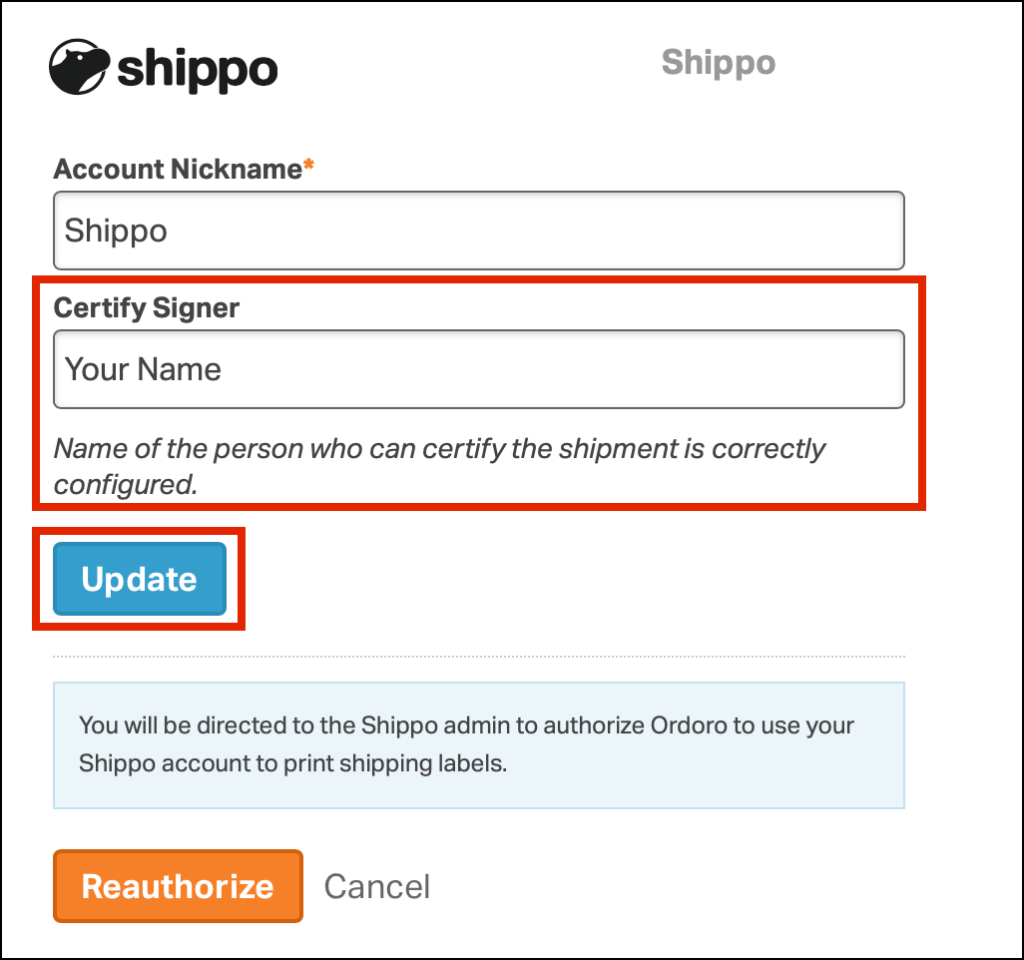Click the print shipping labels sentence line
Image resolution: width=1024 pixels, height=960 pixels.
293,763
